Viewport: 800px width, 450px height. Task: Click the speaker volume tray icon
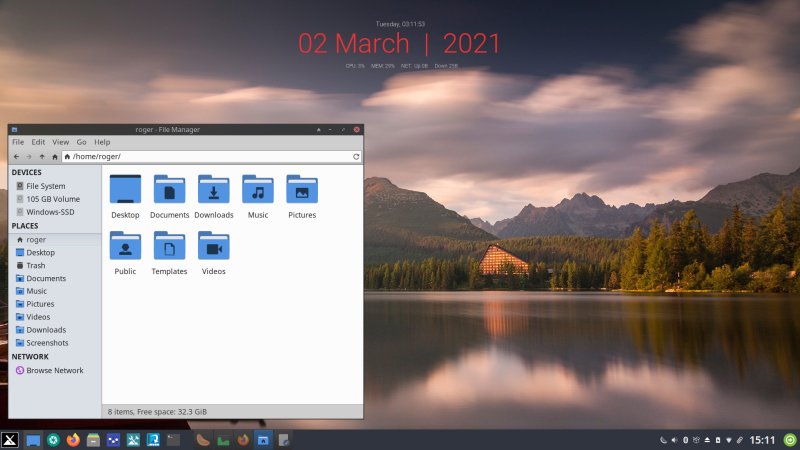coord(674,440)
